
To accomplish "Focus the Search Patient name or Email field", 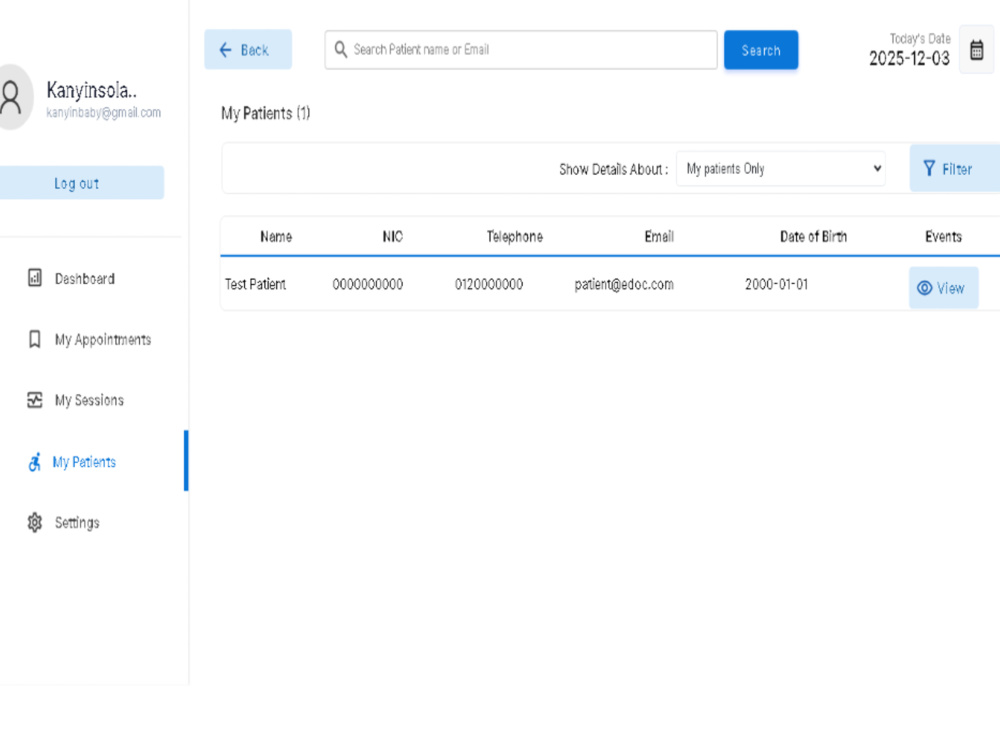I will pyautogui.click(x=521, y=50).
